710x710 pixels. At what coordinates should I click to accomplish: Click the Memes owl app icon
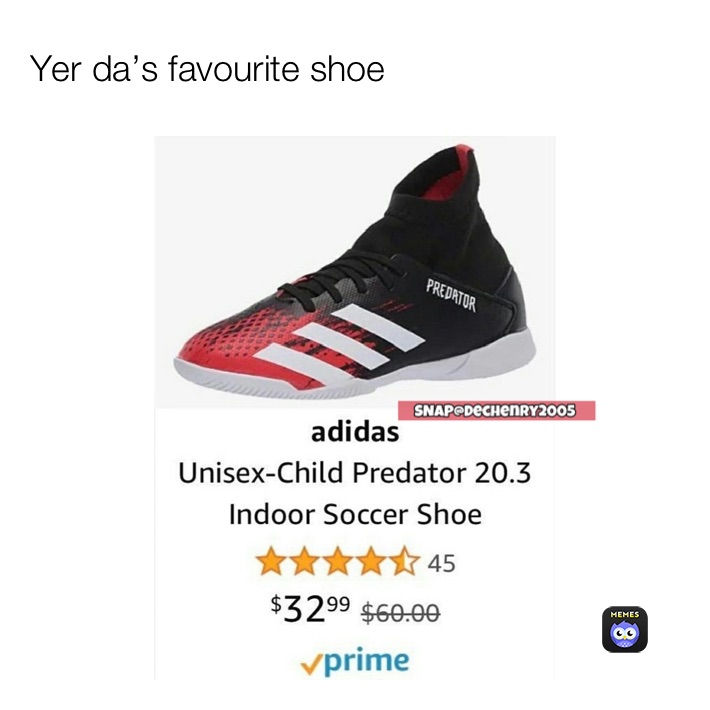tap(624, 629)
